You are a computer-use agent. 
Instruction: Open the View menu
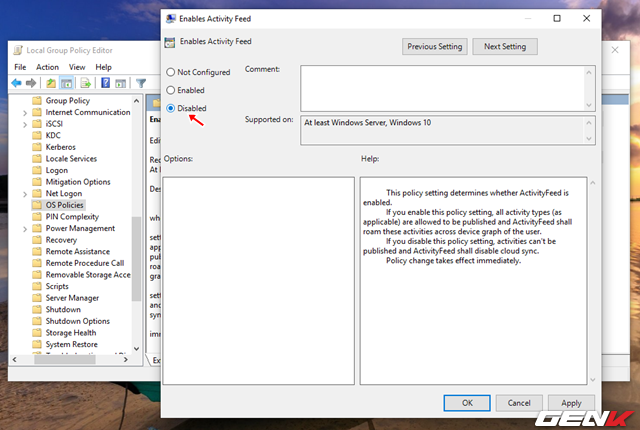[x=75, y=67]
